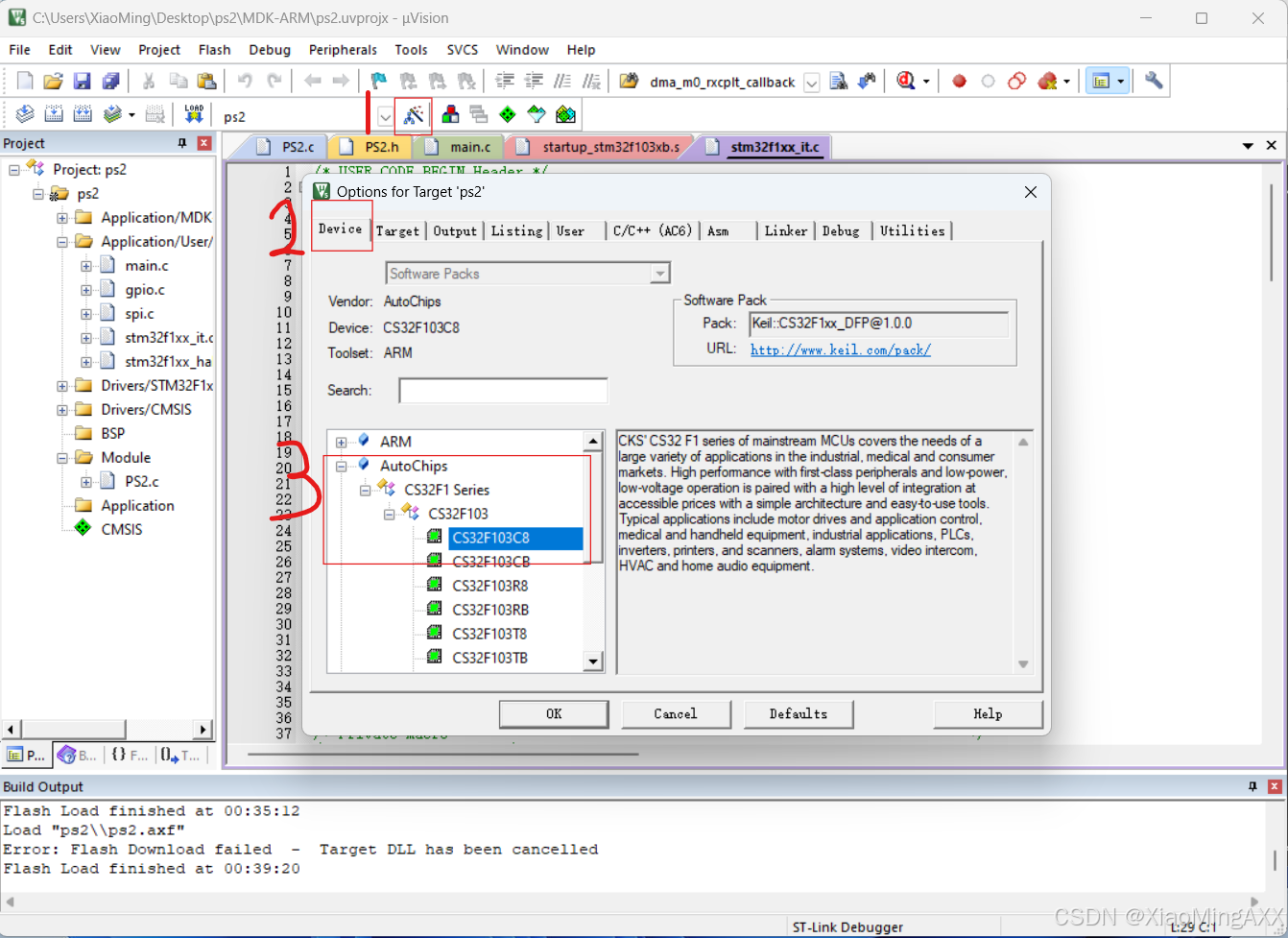Rebuild all target files
This screenshot has width=1288, height=938.
pos(83,113)
